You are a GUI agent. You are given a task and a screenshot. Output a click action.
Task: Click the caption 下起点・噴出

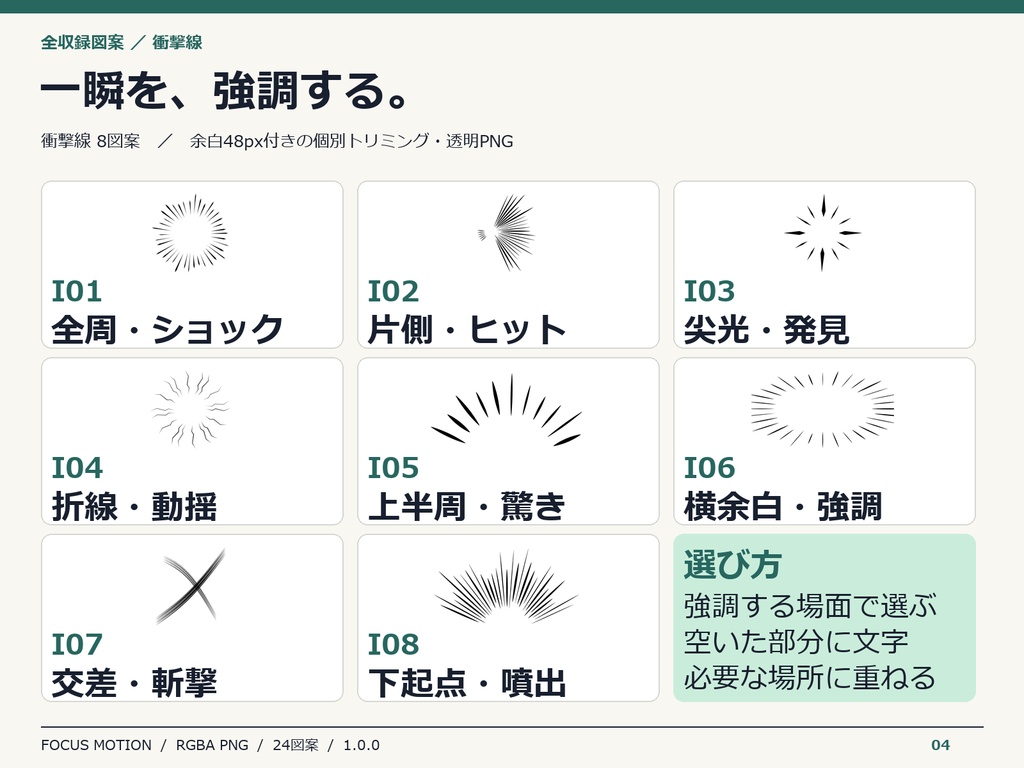(466, 682)
